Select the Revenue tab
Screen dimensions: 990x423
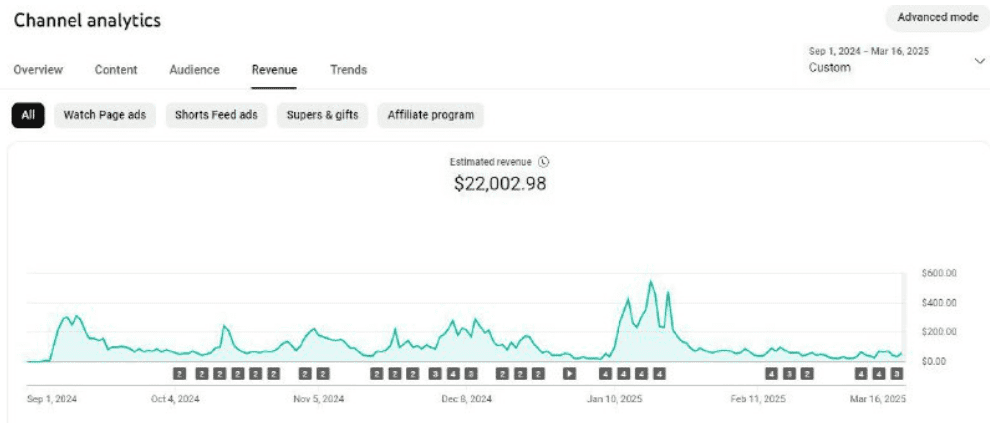274,70
